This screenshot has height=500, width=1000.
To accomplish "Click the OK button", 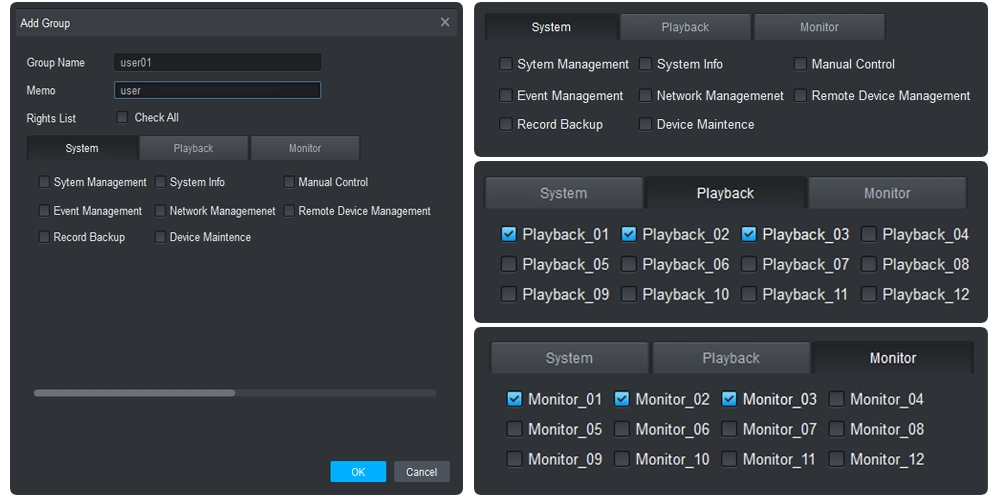I will point(358,472).
